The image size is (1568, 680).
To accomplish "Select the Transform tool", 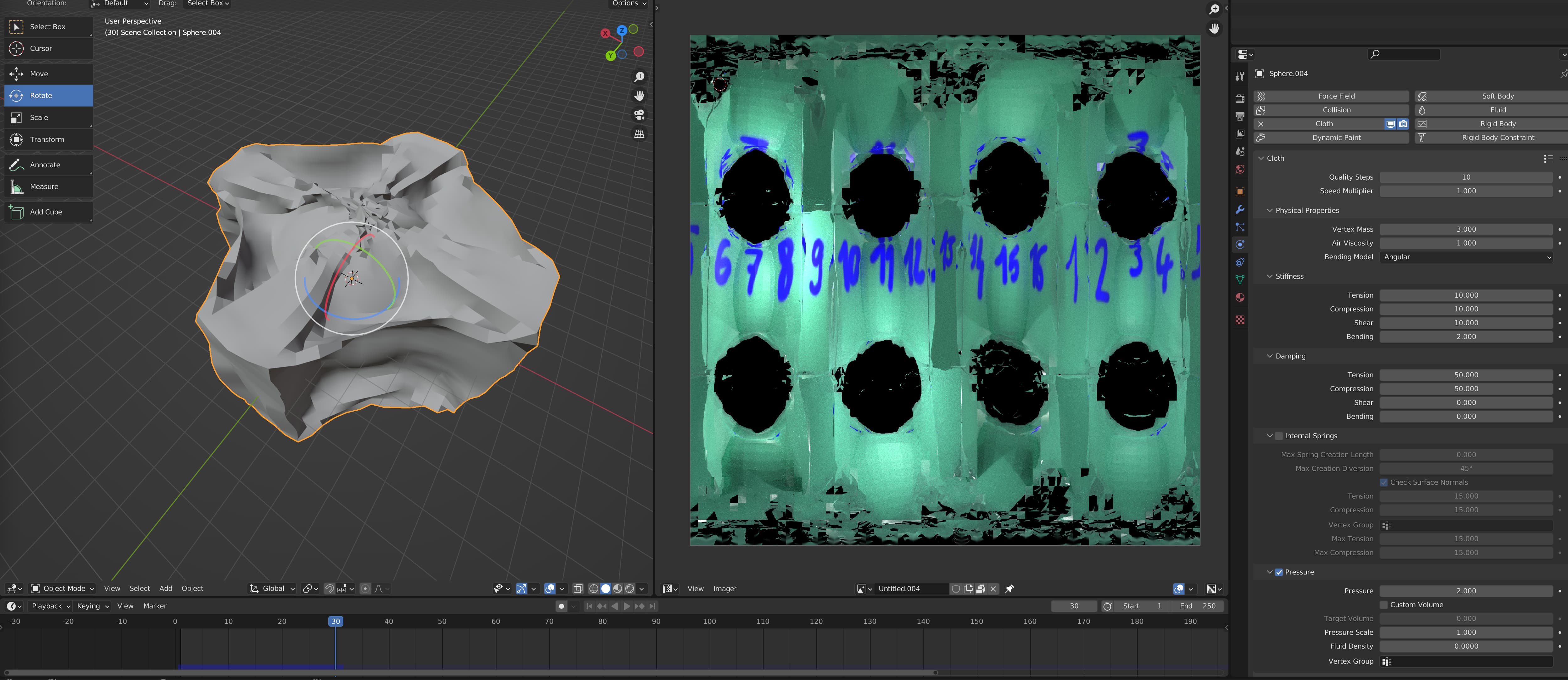I will pyautogui.click(x=49, y=139).
